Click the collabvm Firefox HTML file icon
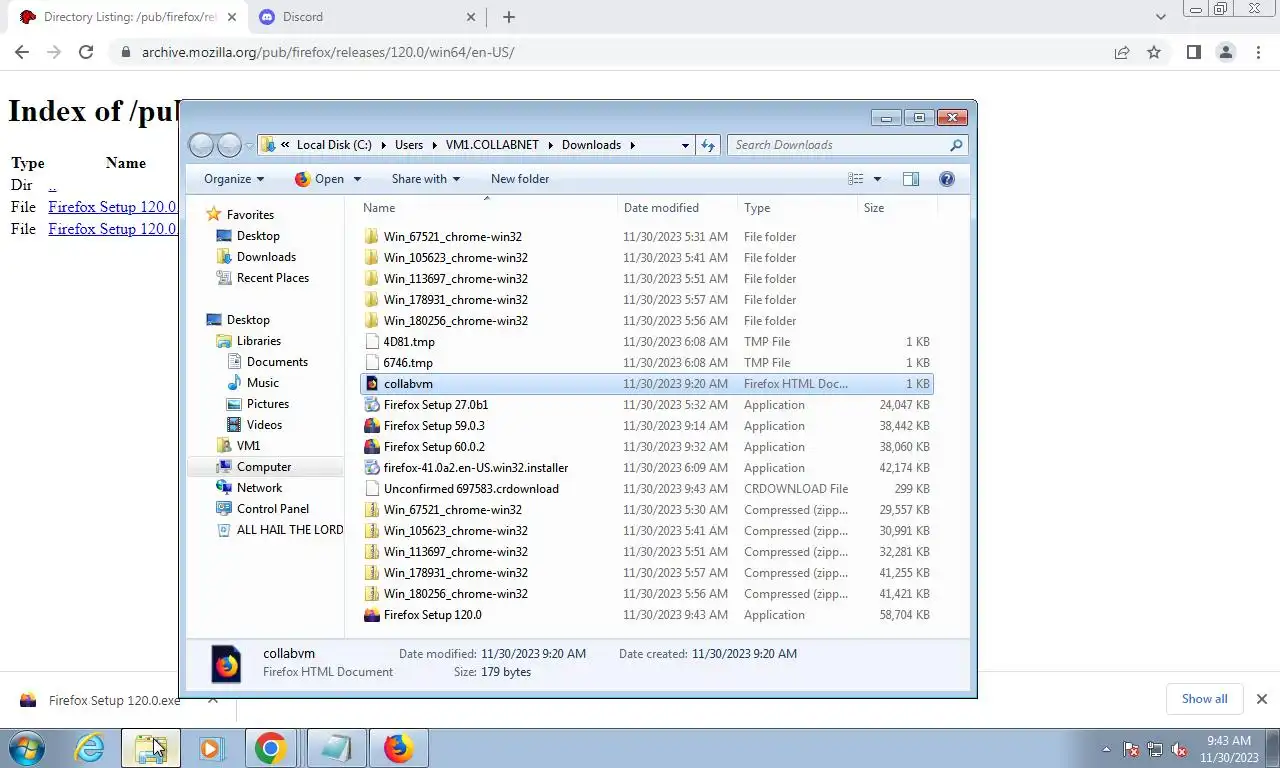1280x768 pixels. 372,384
